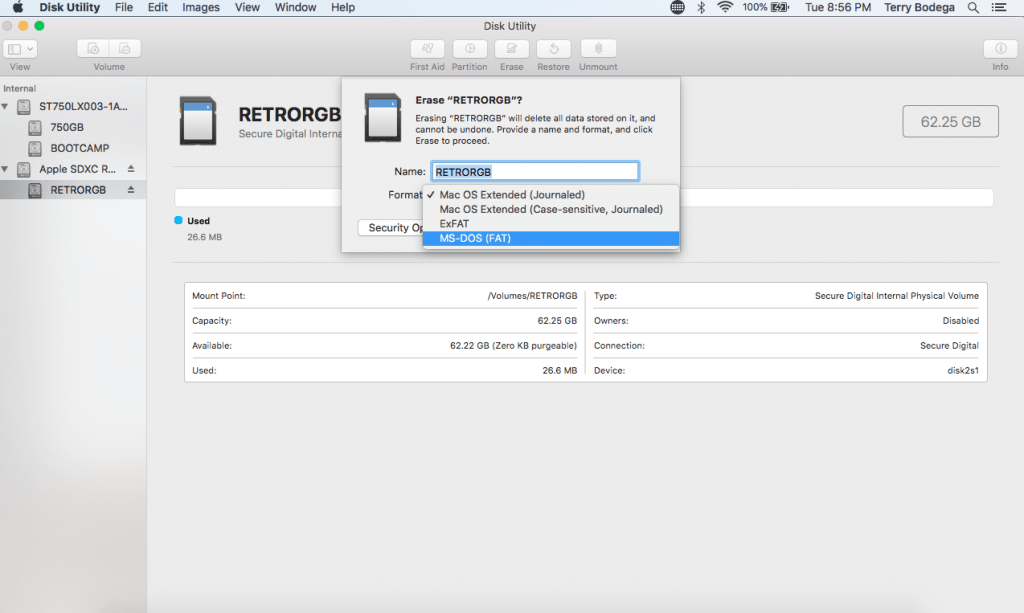Open the Window menu
Viewport: 1024px width, 613px height.
[295, 7]
